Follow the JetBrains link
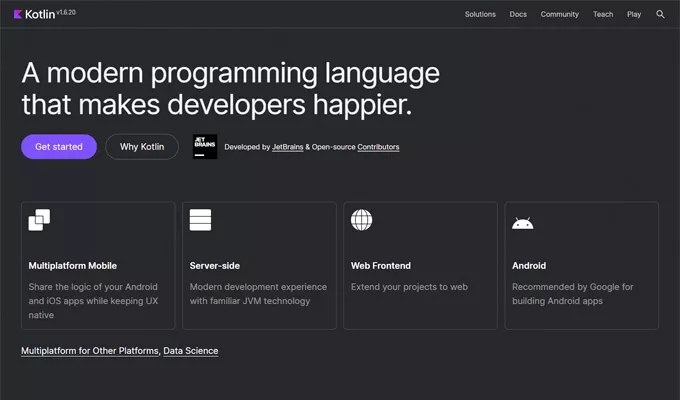Viewport: 680px width, 400px height. 288,147
